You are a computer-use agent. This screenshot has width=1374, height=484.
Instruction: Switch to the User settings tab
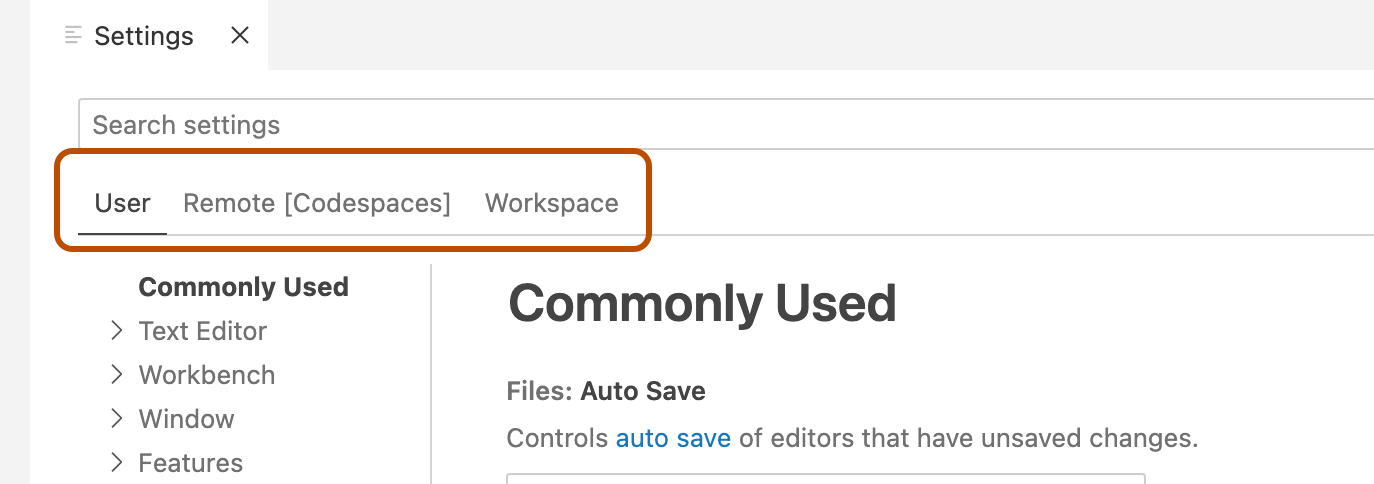122,203
